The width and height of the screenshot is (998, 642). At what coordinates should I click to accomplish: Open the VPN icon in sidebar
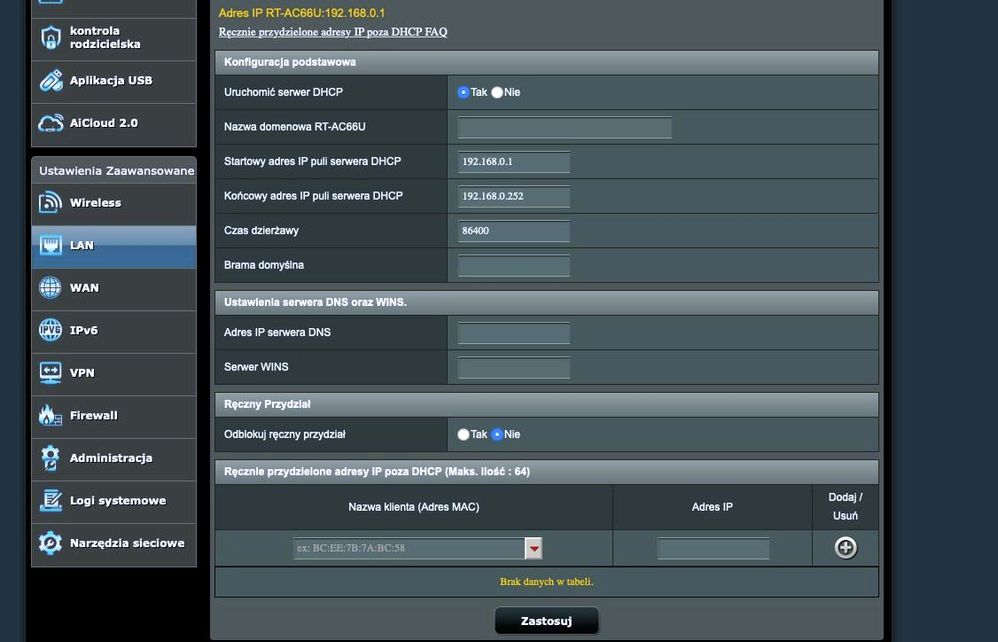pos(51,373)
